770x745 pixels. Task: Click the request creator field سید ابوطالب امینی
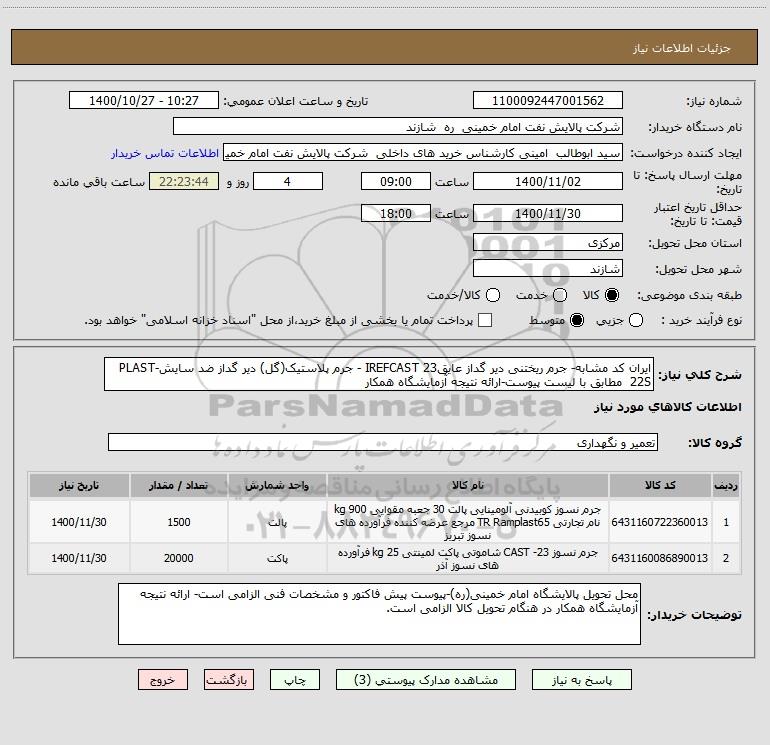(423, 153)
